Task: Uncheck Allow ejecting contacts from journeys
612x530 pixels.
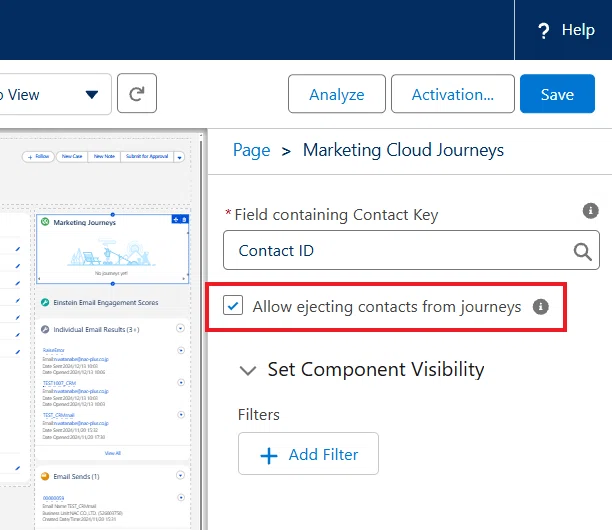Action: point(233,305)
